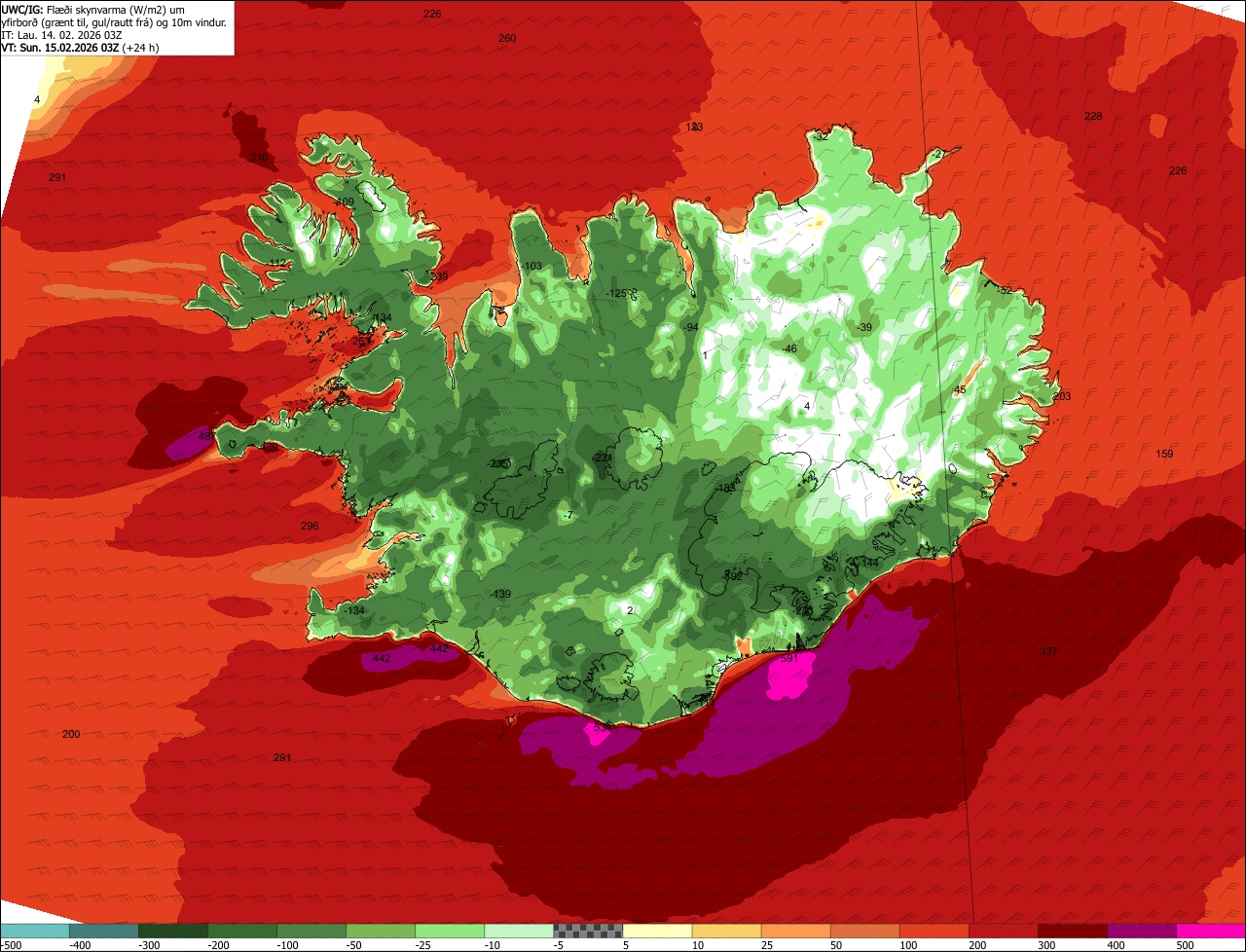This screenshot has height=952, width=1246.
Task: Click the legend swatch between 300 and 400
Action: tap(1073, 931)
